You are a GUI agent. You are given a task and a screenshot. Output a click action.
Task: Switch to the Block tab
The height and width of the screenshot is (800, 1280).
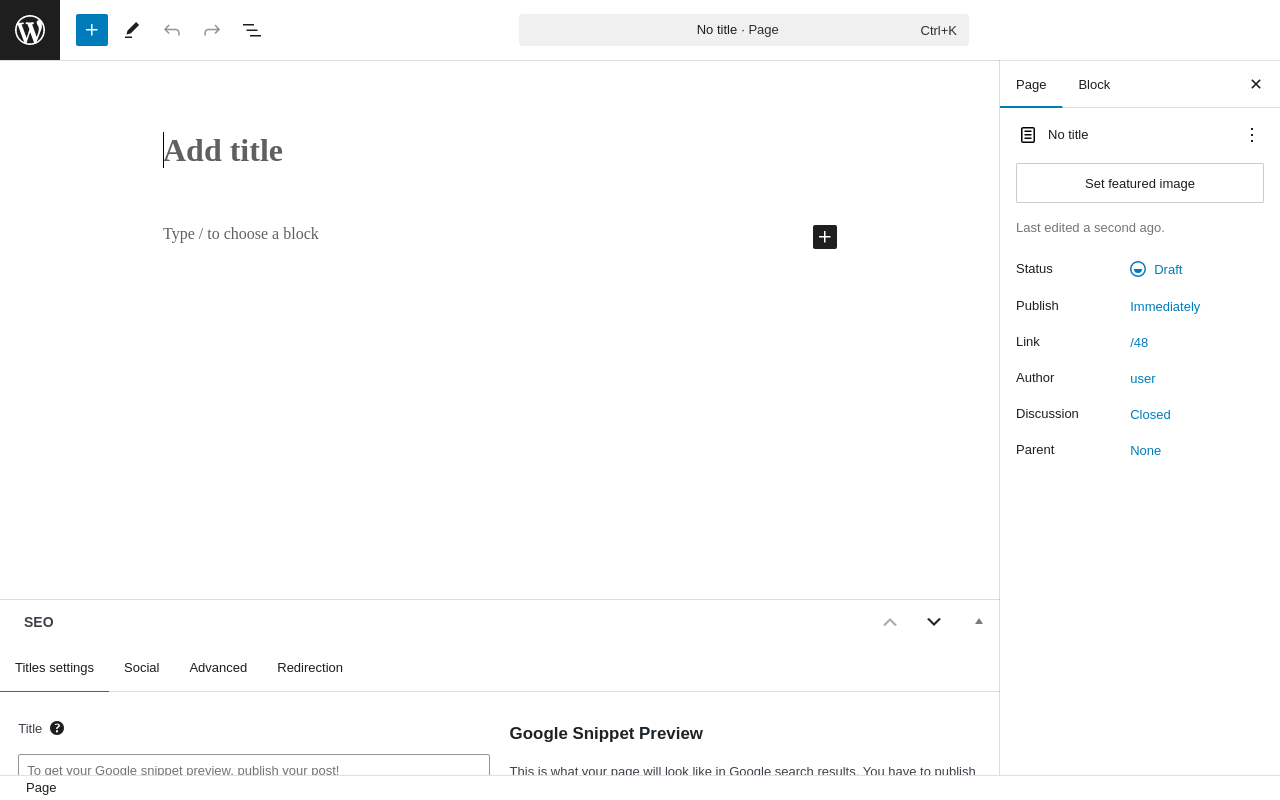[1094, 84]
